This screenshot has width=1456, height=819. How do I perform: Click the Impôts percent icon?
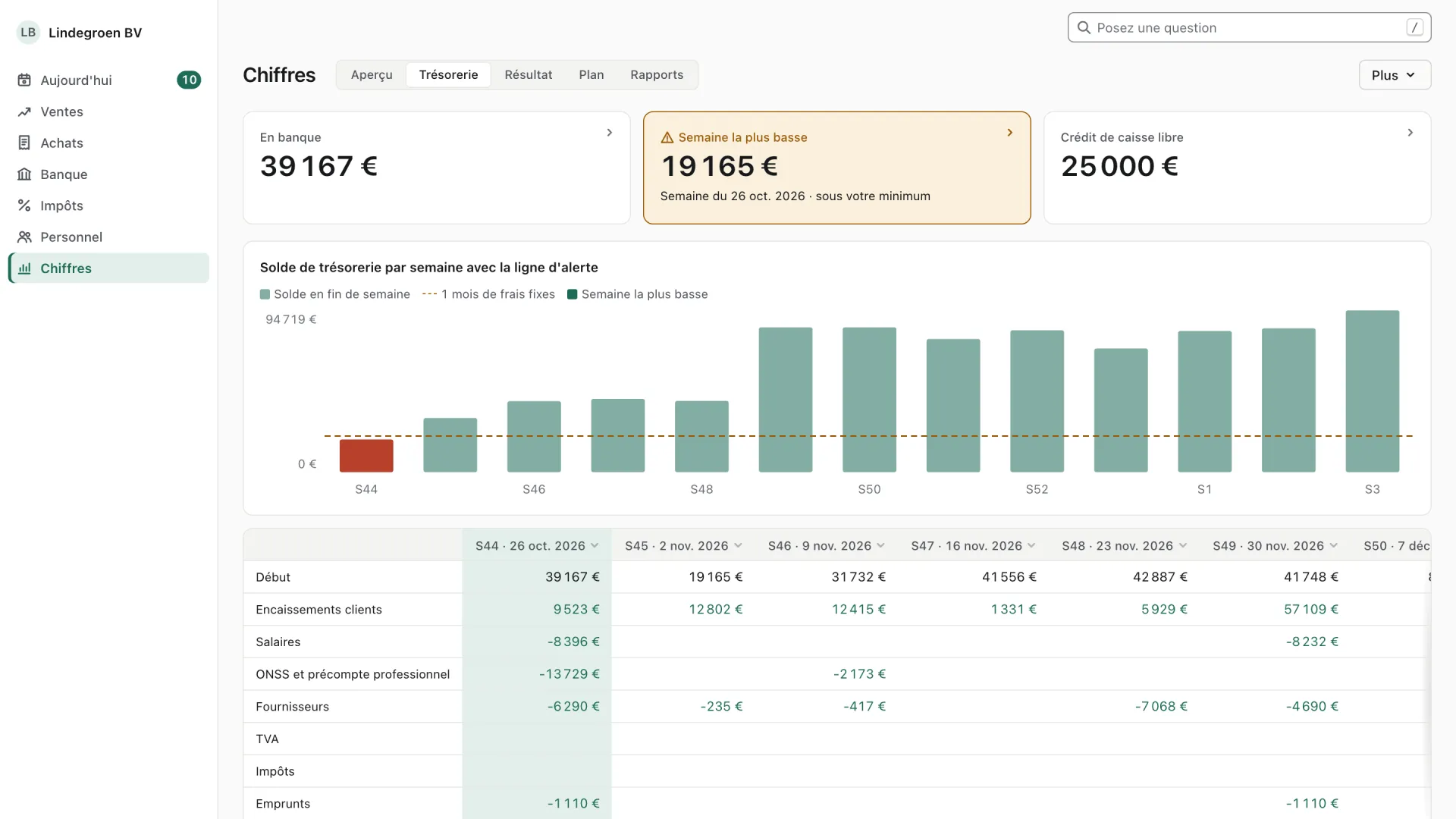24,206
